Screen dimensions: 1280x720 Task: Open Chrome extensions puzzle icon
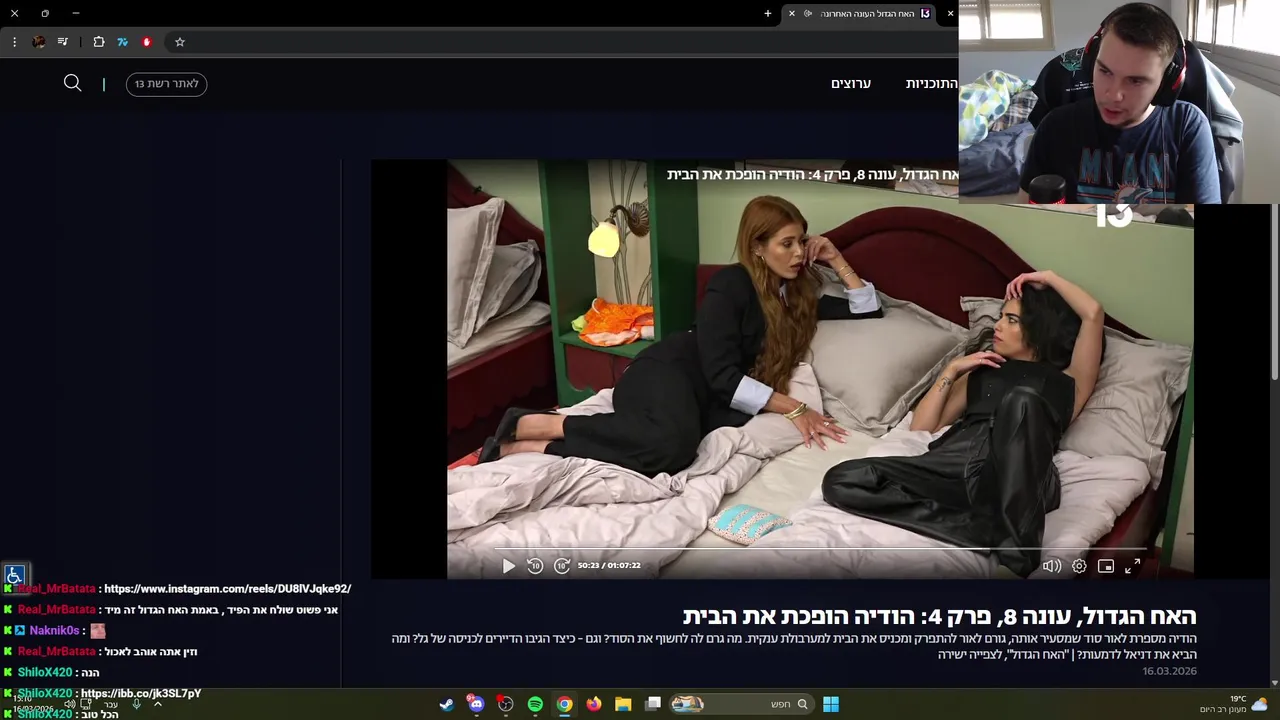tap(99, 42)
